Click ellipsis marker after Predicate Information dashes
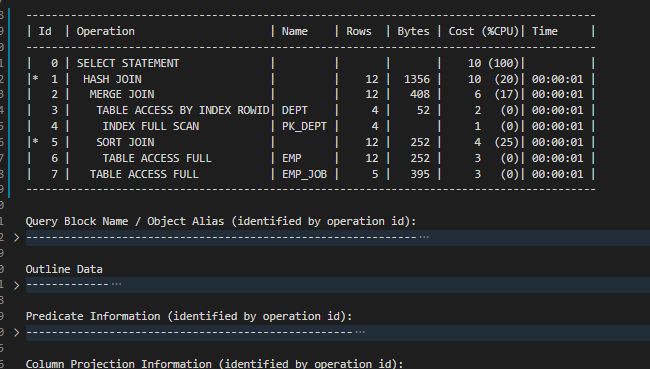Image resolution: width=650 pixels, height=369 pixels. (360, 332)
